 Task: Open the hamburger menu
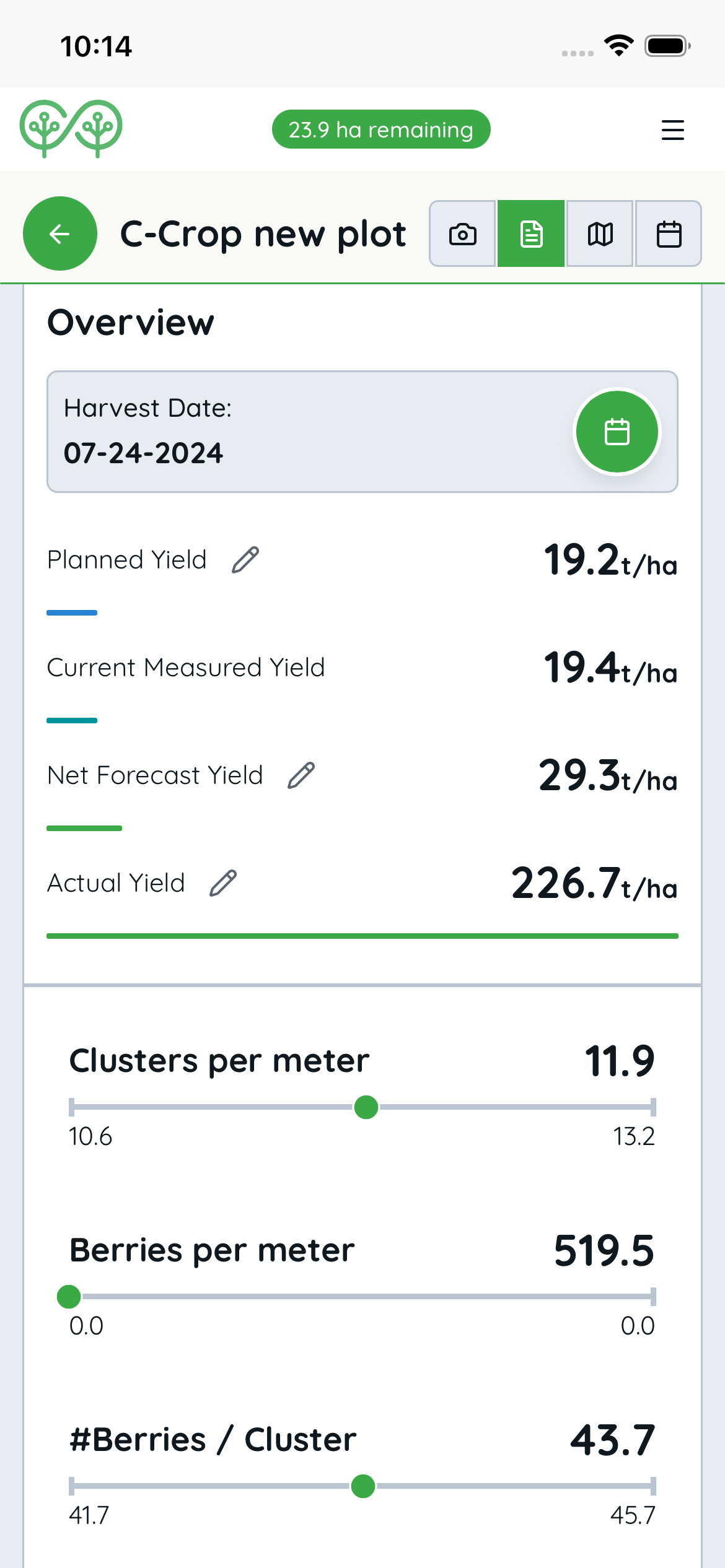672,130
